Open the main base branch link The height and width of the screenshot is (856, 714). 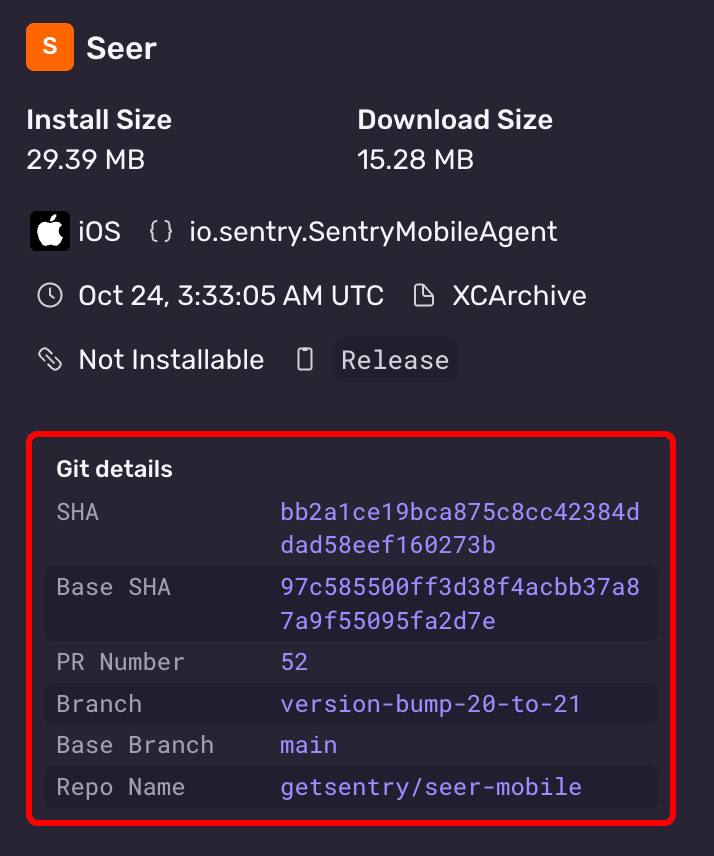pyautogui.click(x=308, y=745)
